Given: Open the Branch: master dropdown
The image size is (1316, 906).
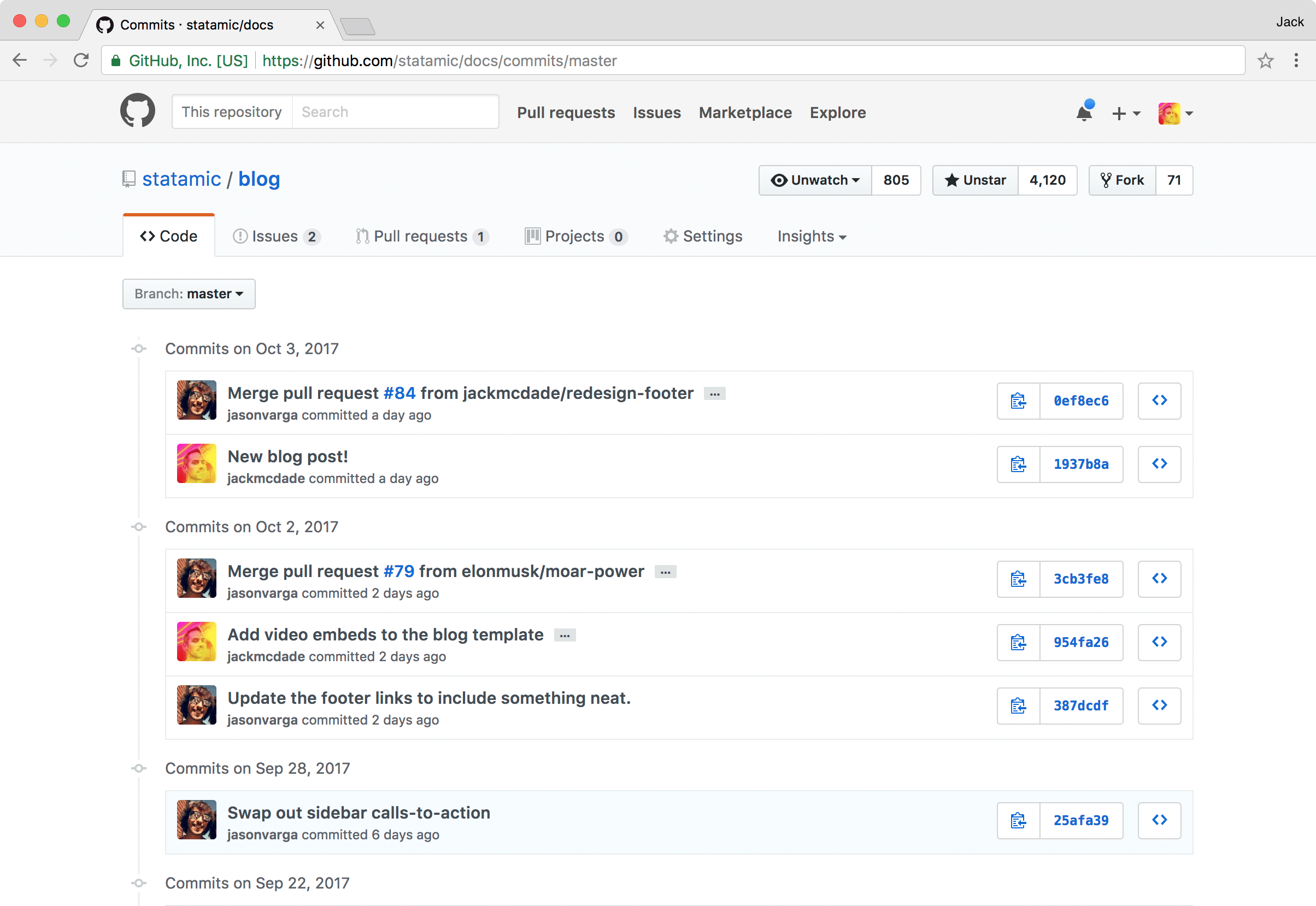Looking at the screenshot, I should click(x=189, y=294).
